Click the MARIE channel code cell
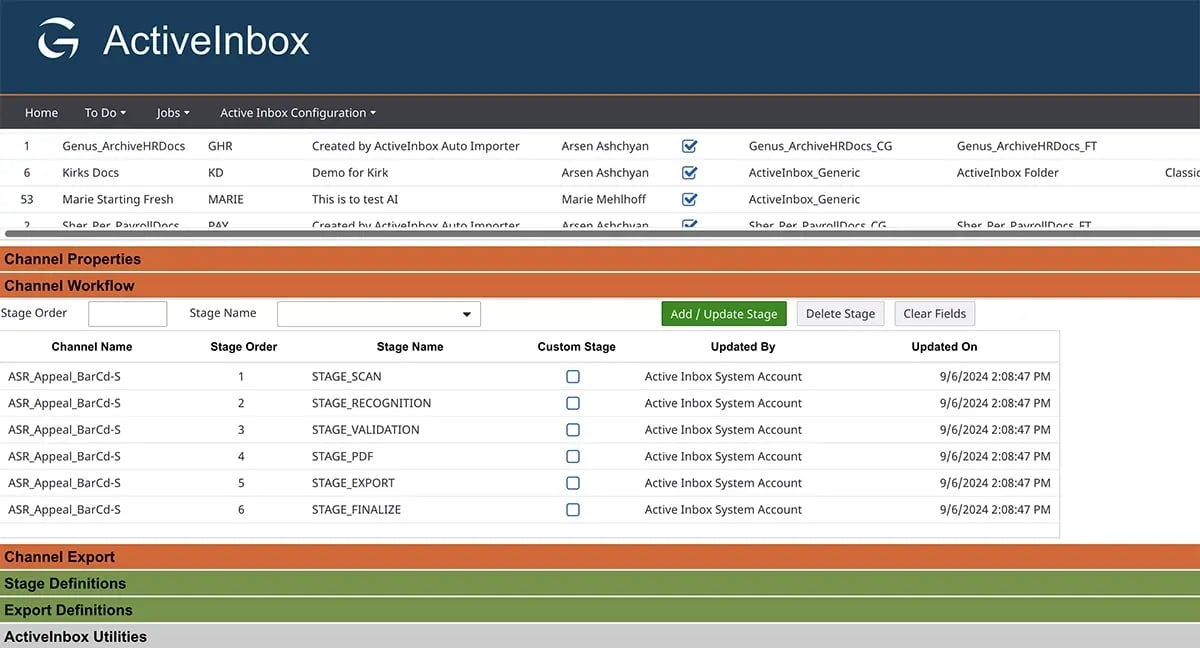Viewport: 1200px width, 648px height. [226, 199]
